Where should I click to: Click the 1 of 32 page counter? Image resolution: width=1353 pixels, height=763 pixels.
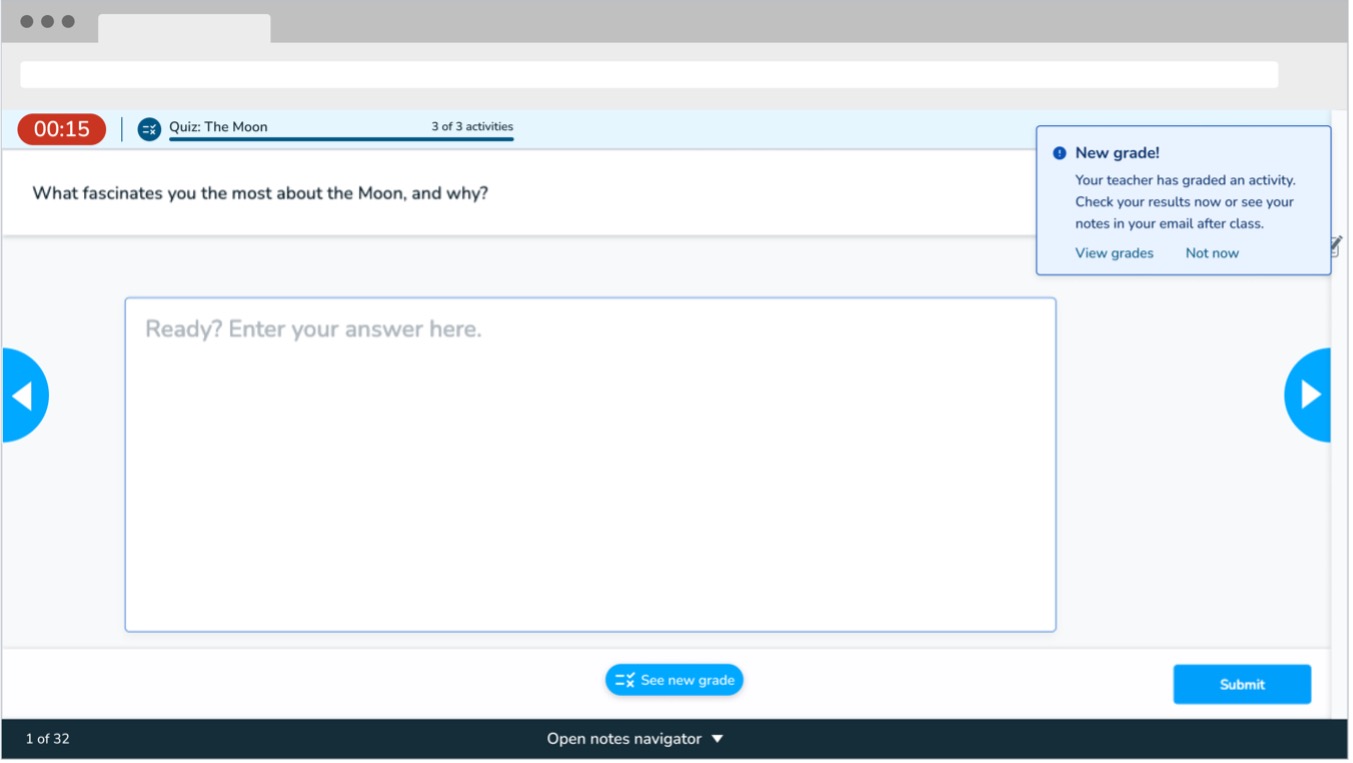coord(48,740)
